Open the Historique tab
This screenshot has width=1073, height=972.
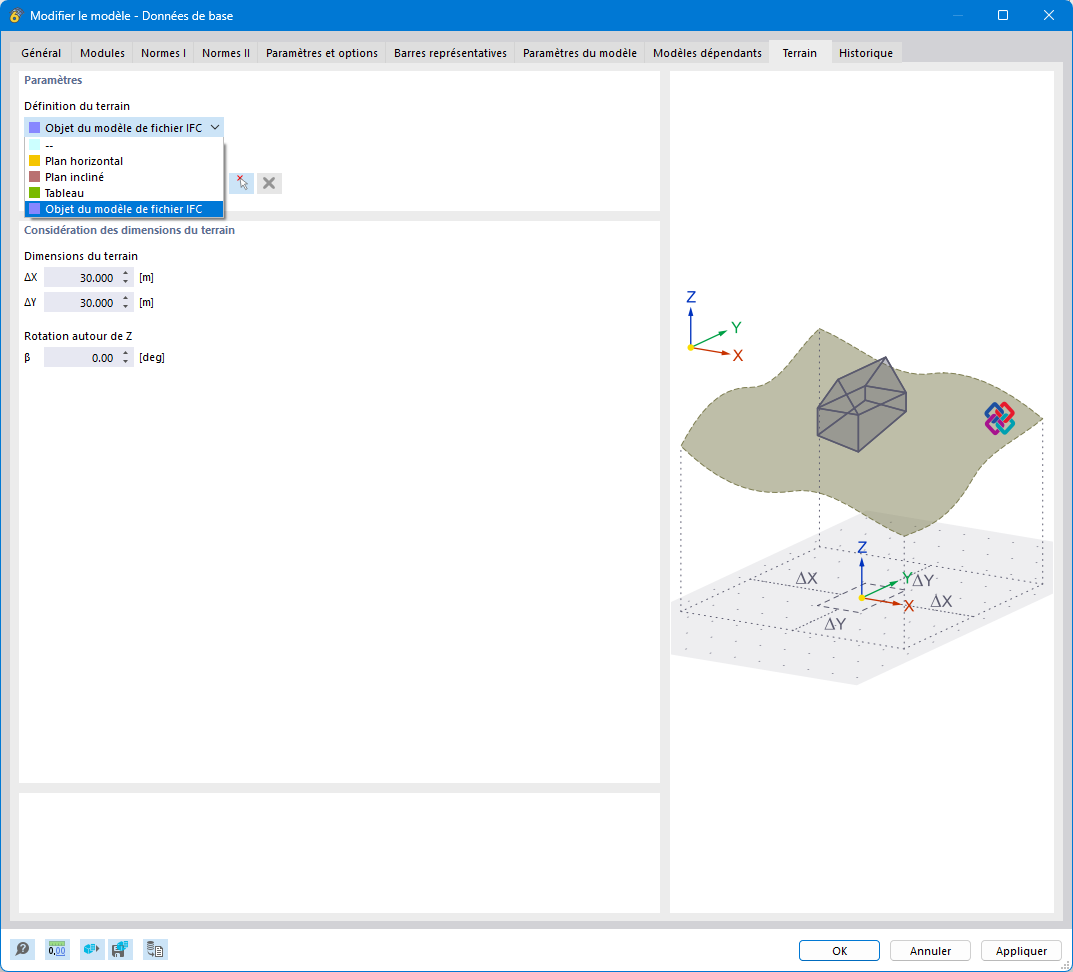[x=866, y=53]
